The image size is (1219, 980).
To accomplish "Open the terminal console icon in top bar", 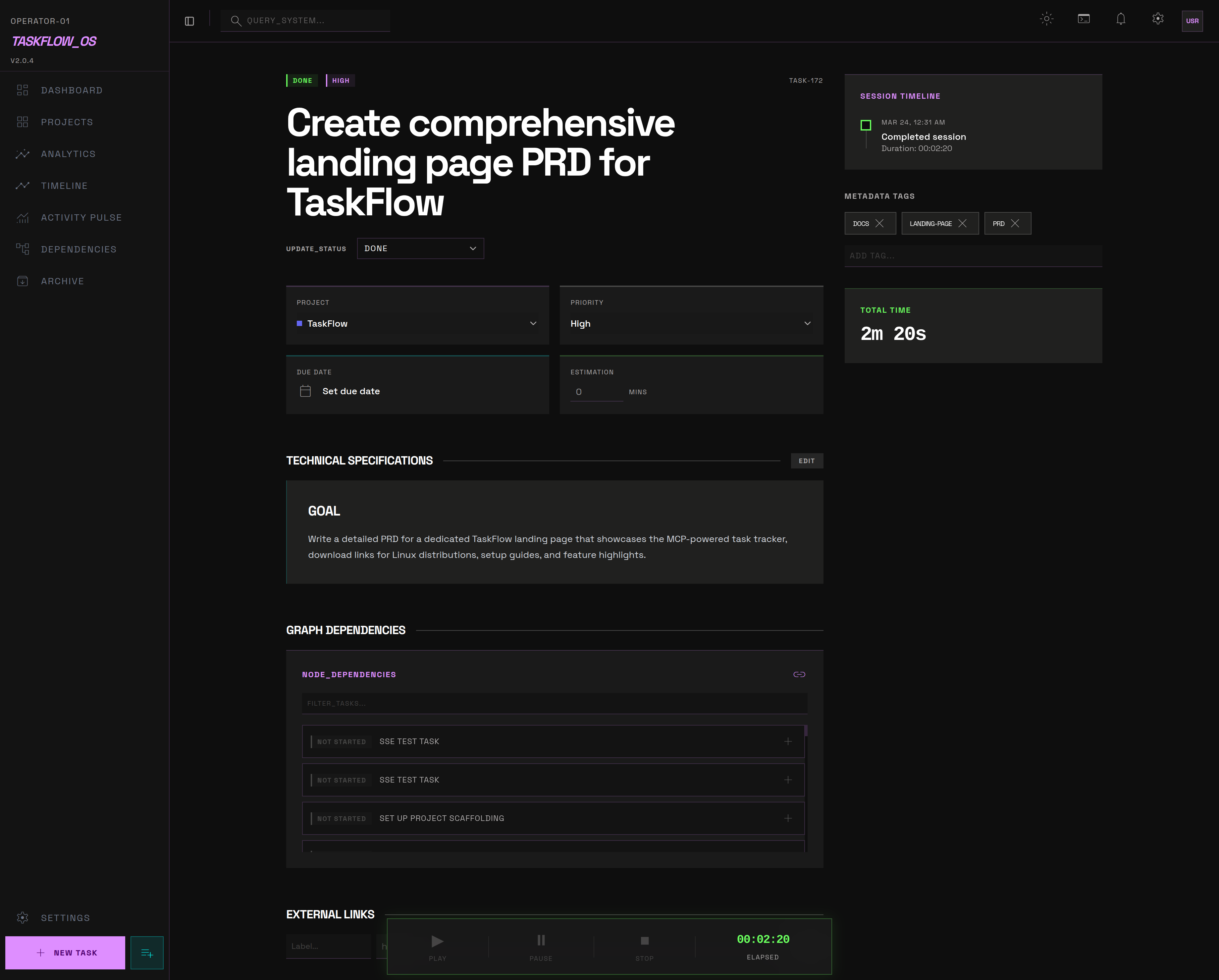I will [x=1084, y=19].
